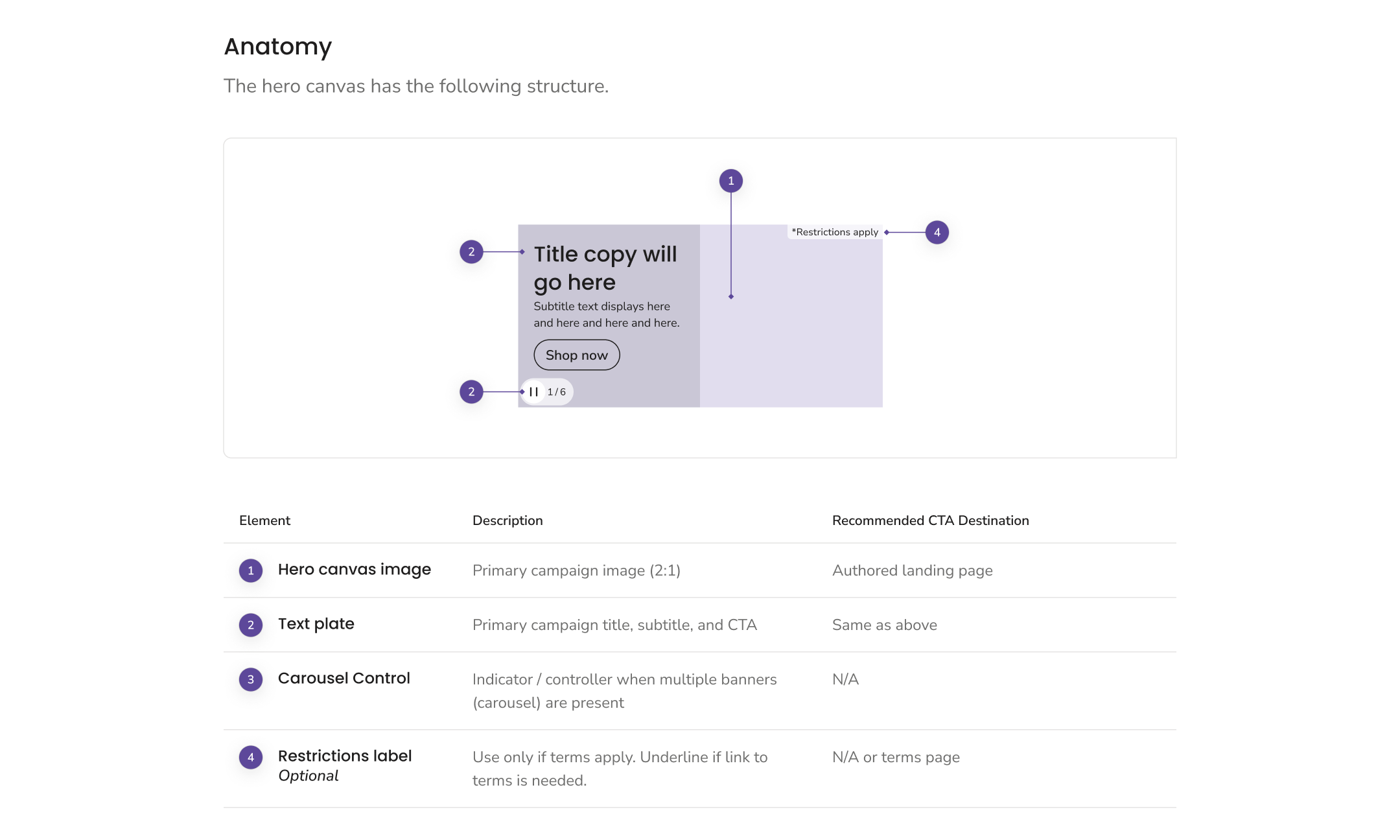The width and height of the screenshot is (1400, 840).
Task: Click the Hero canvas image element name
Action: 354,569
